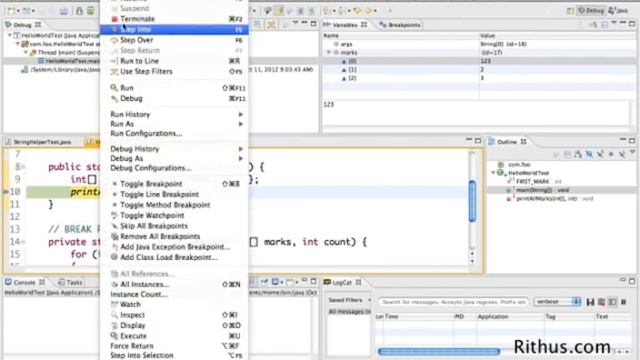The width and height of the screenshot is (640, 360).
Task: Choose Step Over from the menu
Action: 174,40
